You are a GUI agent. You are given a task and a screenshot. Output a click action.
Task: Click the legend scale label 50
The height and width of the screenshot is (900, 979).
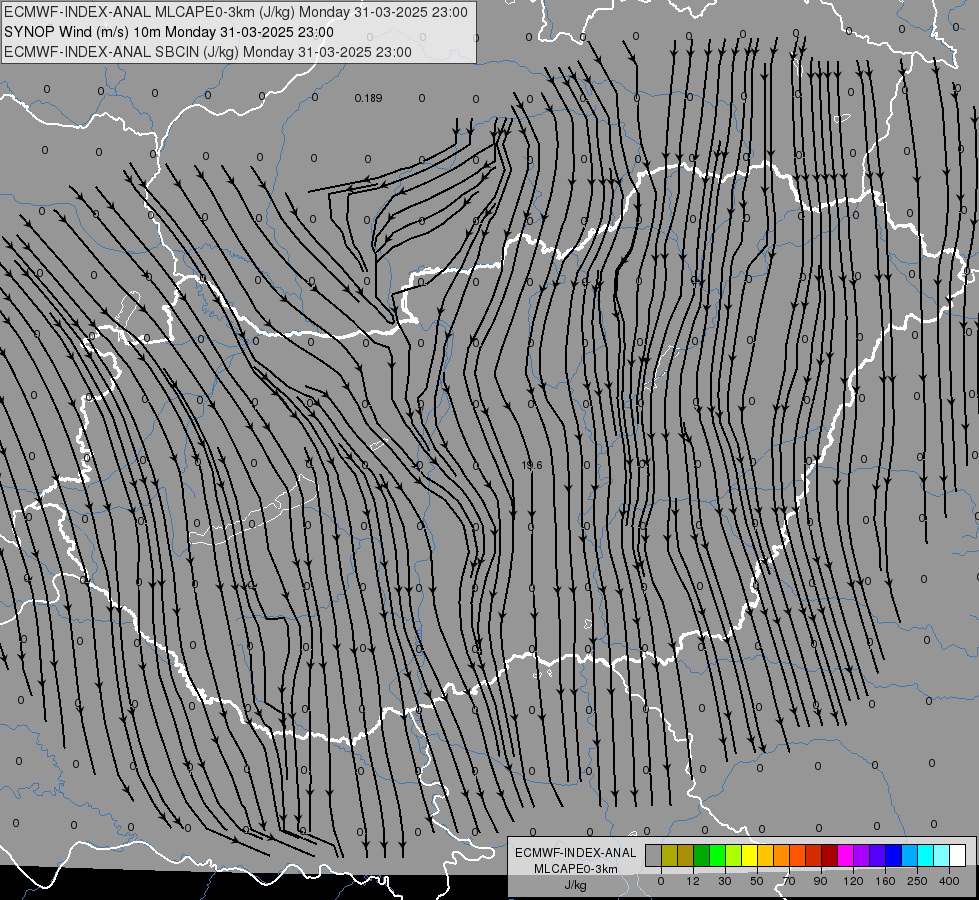(757, 881)
